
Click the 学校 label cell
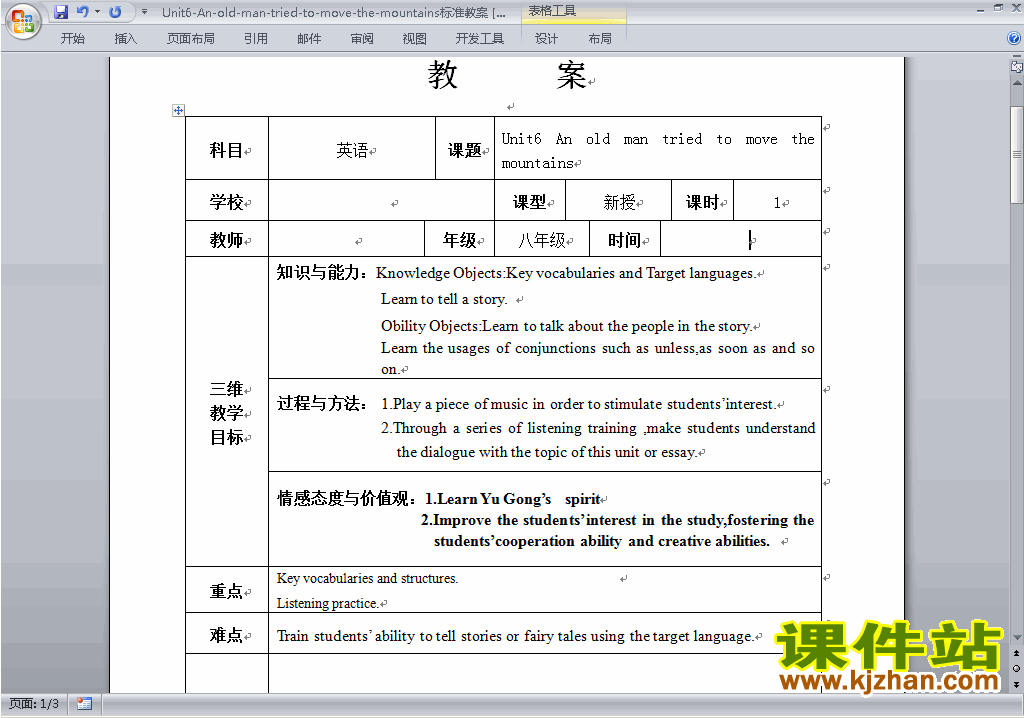coord(227,201)
